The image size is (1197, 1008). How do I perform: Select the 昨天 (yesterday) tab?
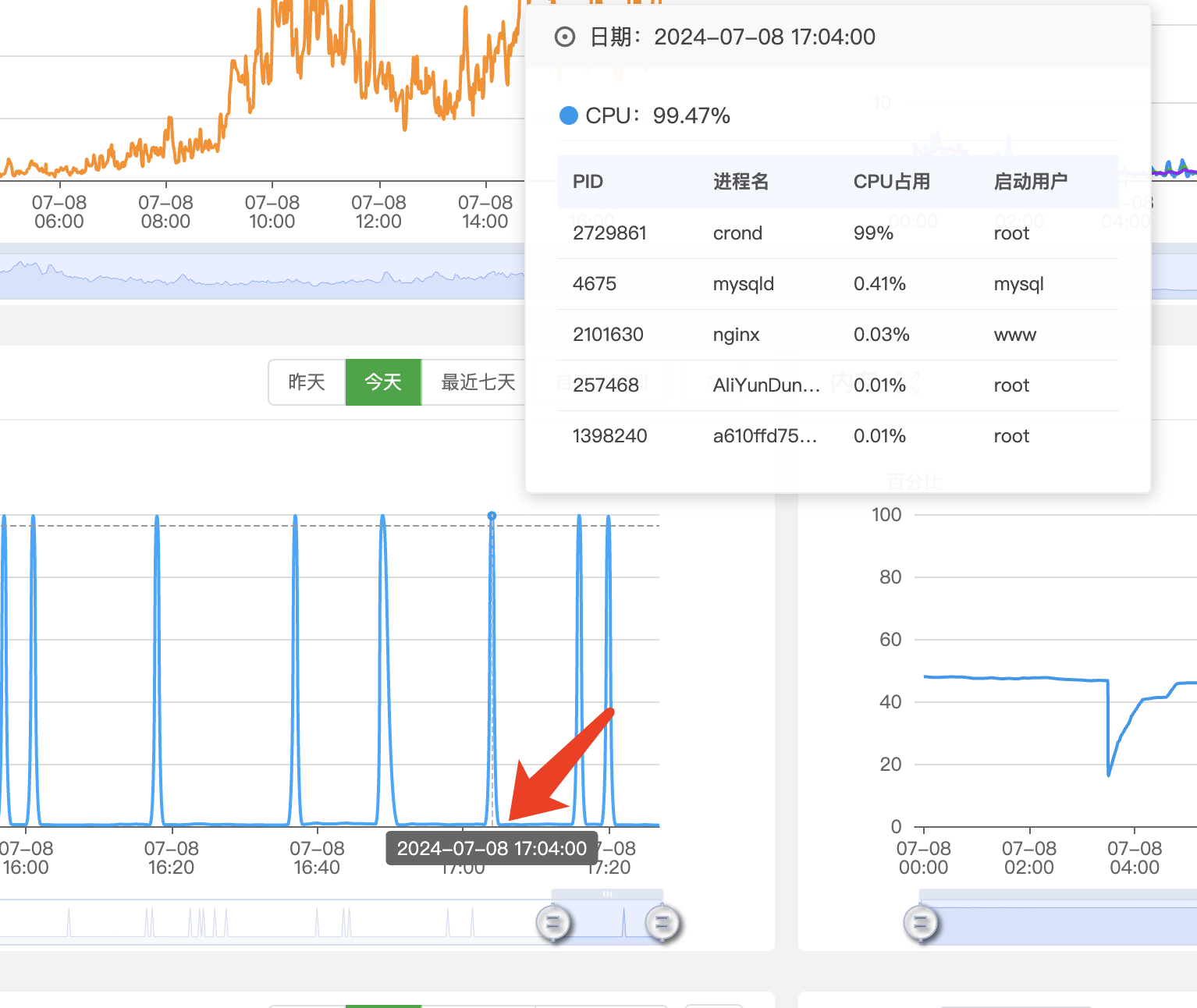(x=307, y=382)
